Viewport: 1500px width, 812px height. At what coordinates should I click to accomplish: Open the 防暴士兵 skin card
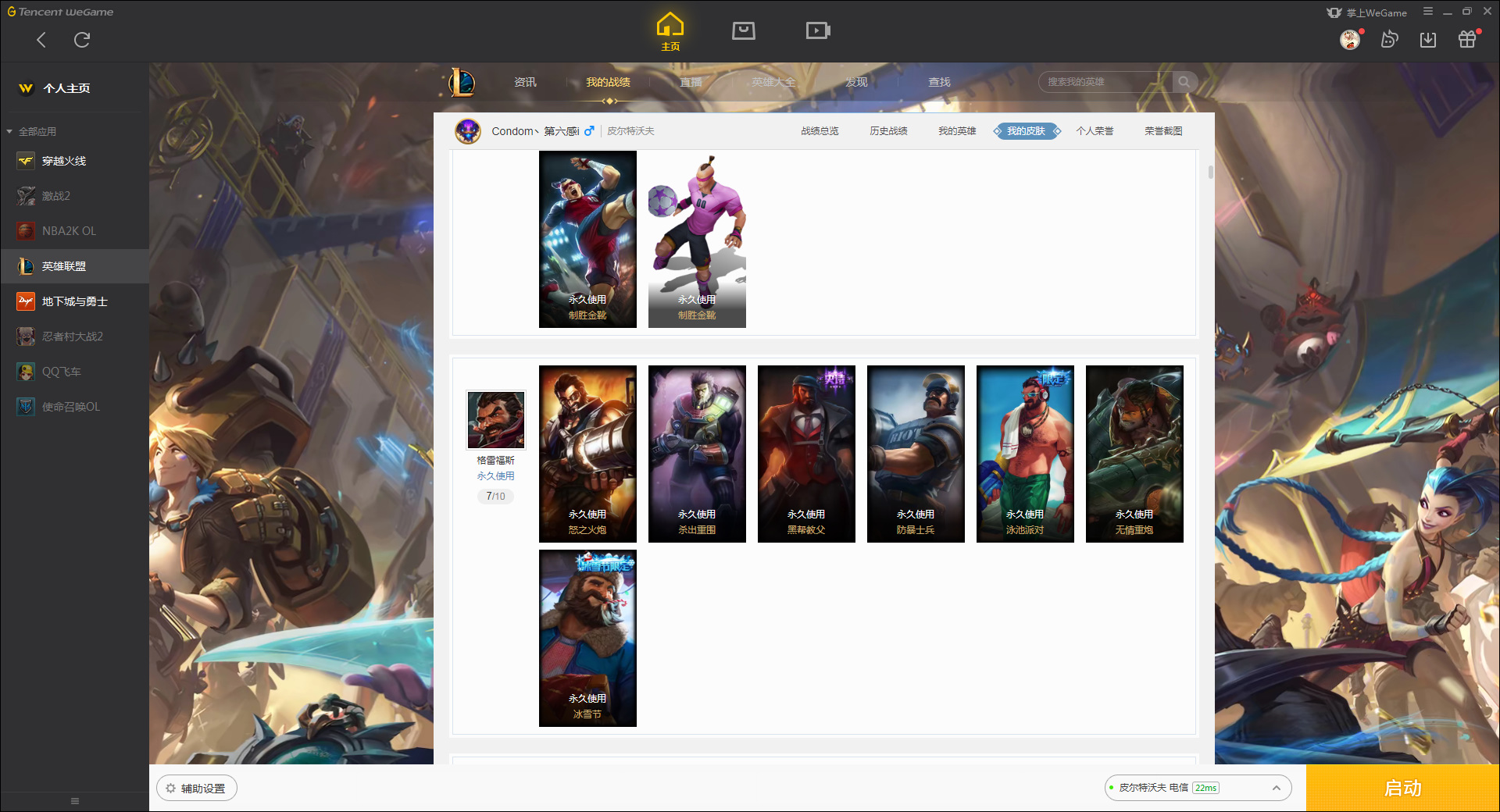916,454
